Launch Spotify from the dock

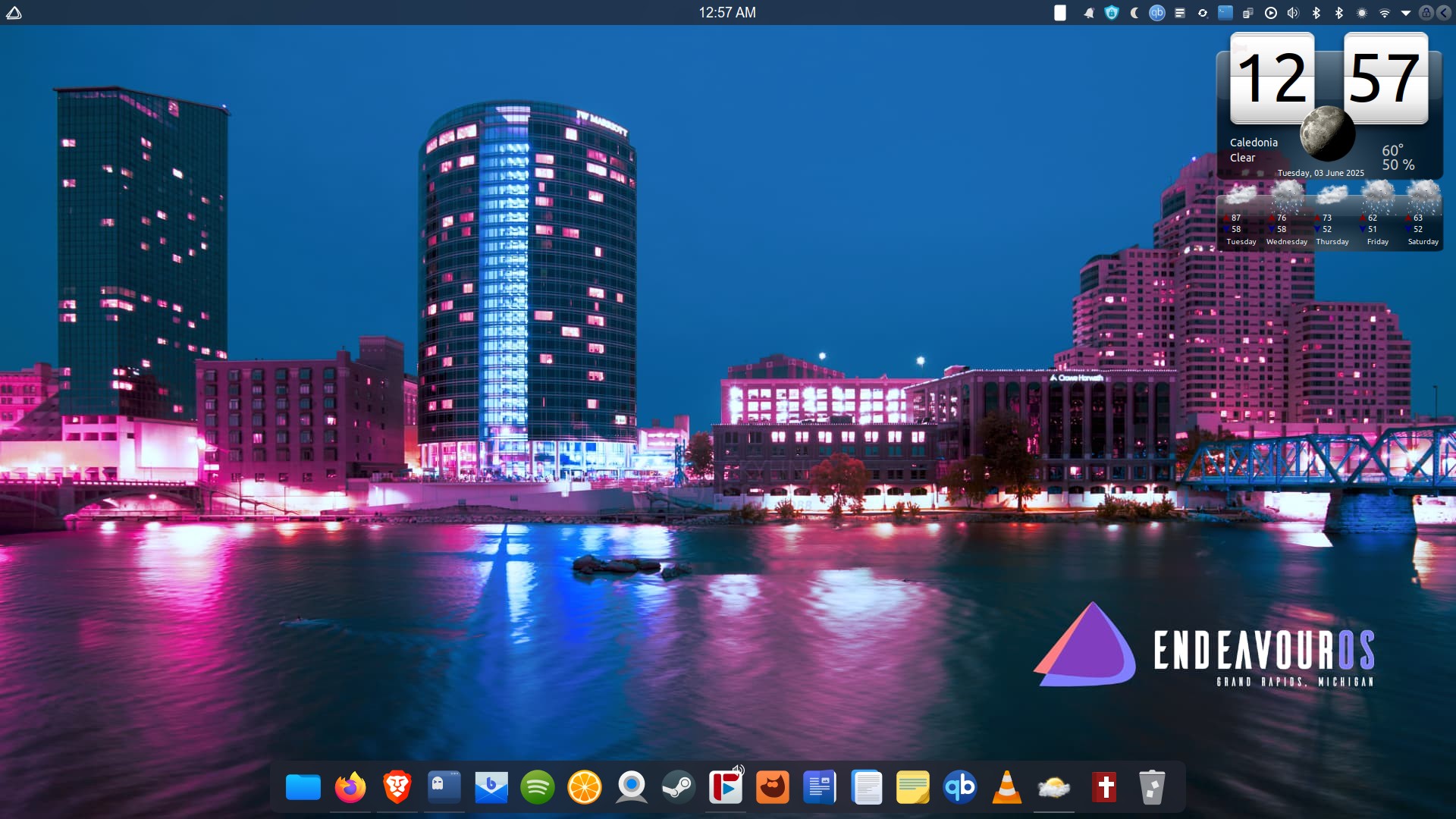pyautogui.click(x=538, y=787)
